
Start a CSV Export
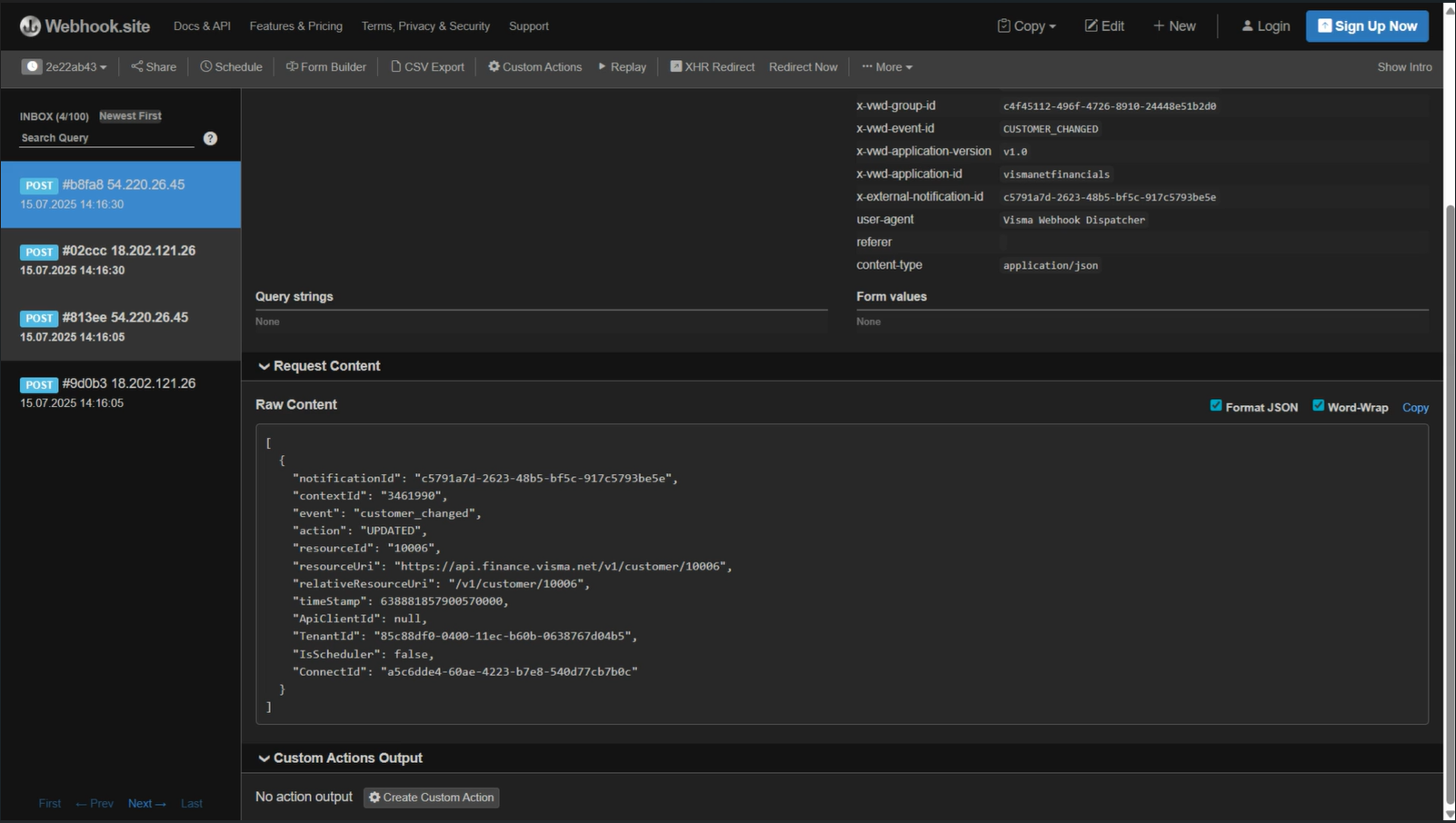426,66
